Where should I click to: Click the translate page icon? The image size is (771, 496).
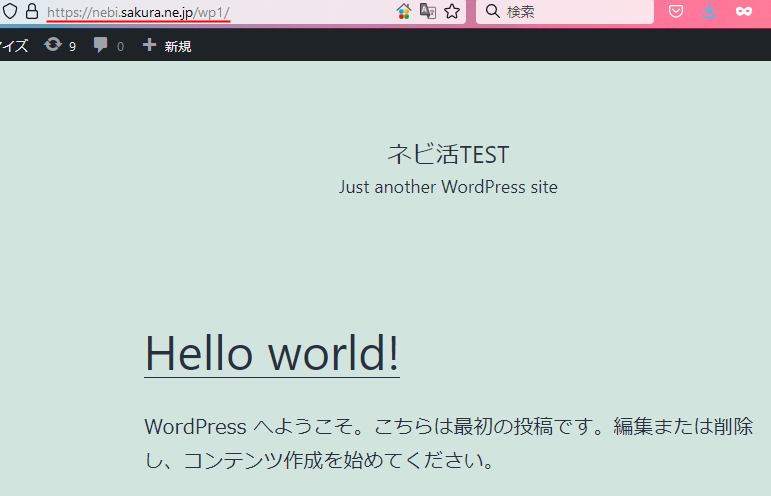click(x=428, y=12)
